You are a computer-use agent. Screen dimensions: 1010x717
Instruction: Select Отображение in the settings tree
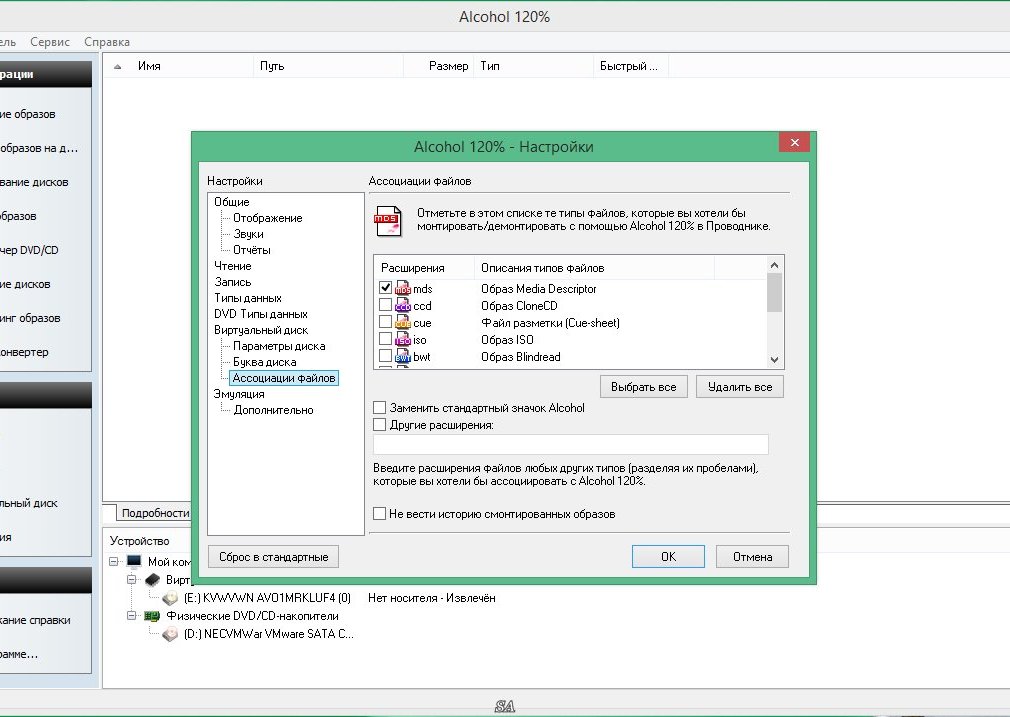[267, 218]
